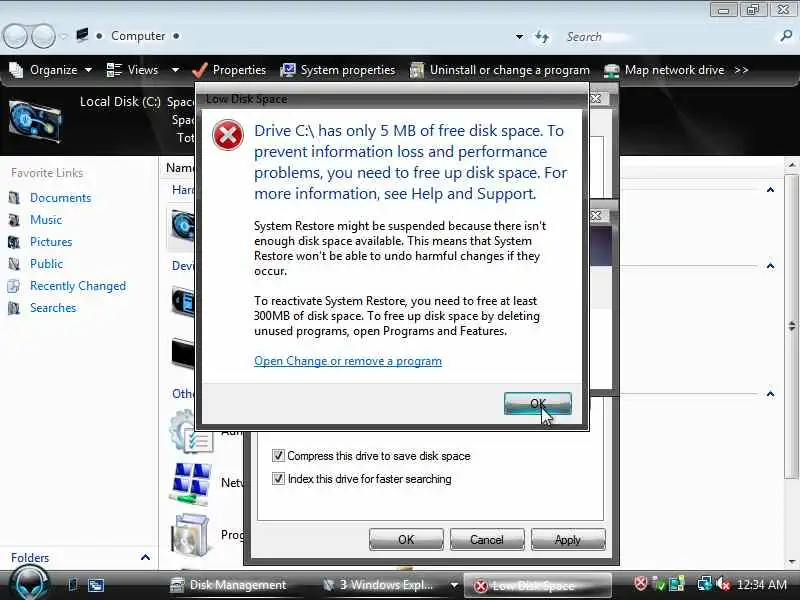Click the Back navigation button

tap(15, 36)
